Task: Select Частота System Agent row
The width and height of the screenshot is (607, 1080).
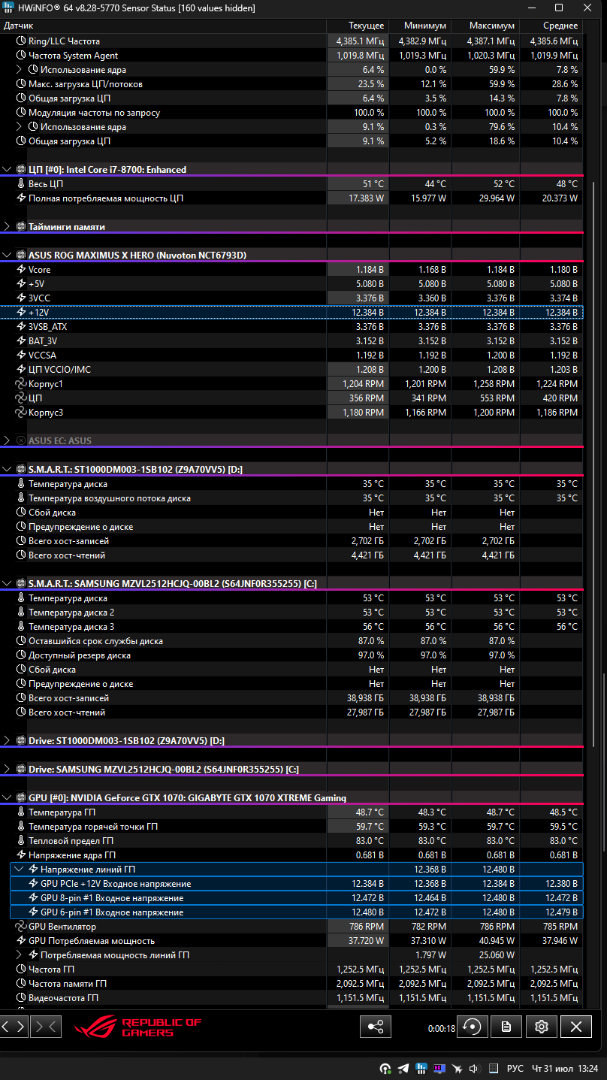Action: pyautogui.click(x=291, y=56)
